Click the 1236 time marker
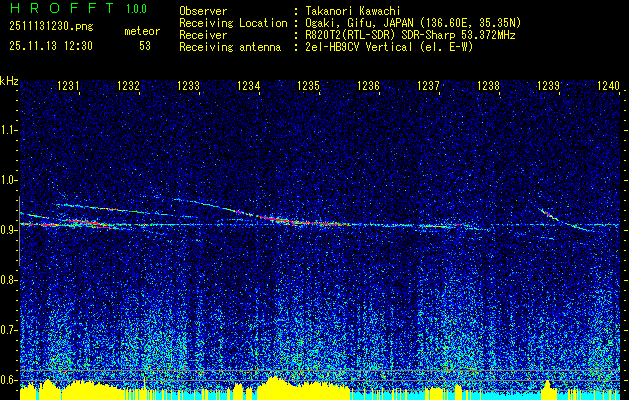Screen dimensions: 629x400 (x=368, y=85)
